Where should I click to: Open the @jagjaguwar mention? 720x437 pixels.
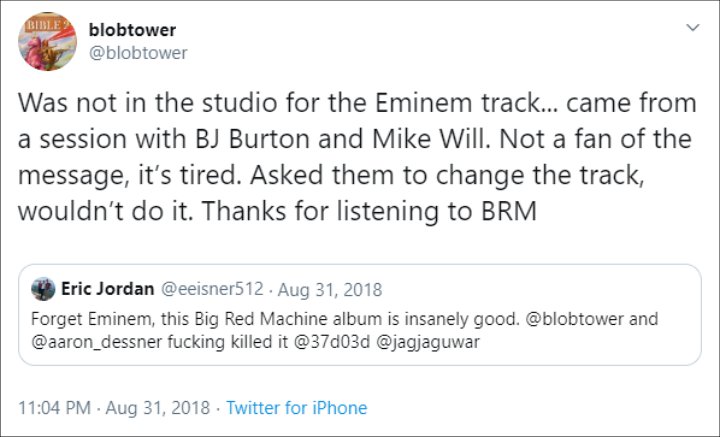428,342
